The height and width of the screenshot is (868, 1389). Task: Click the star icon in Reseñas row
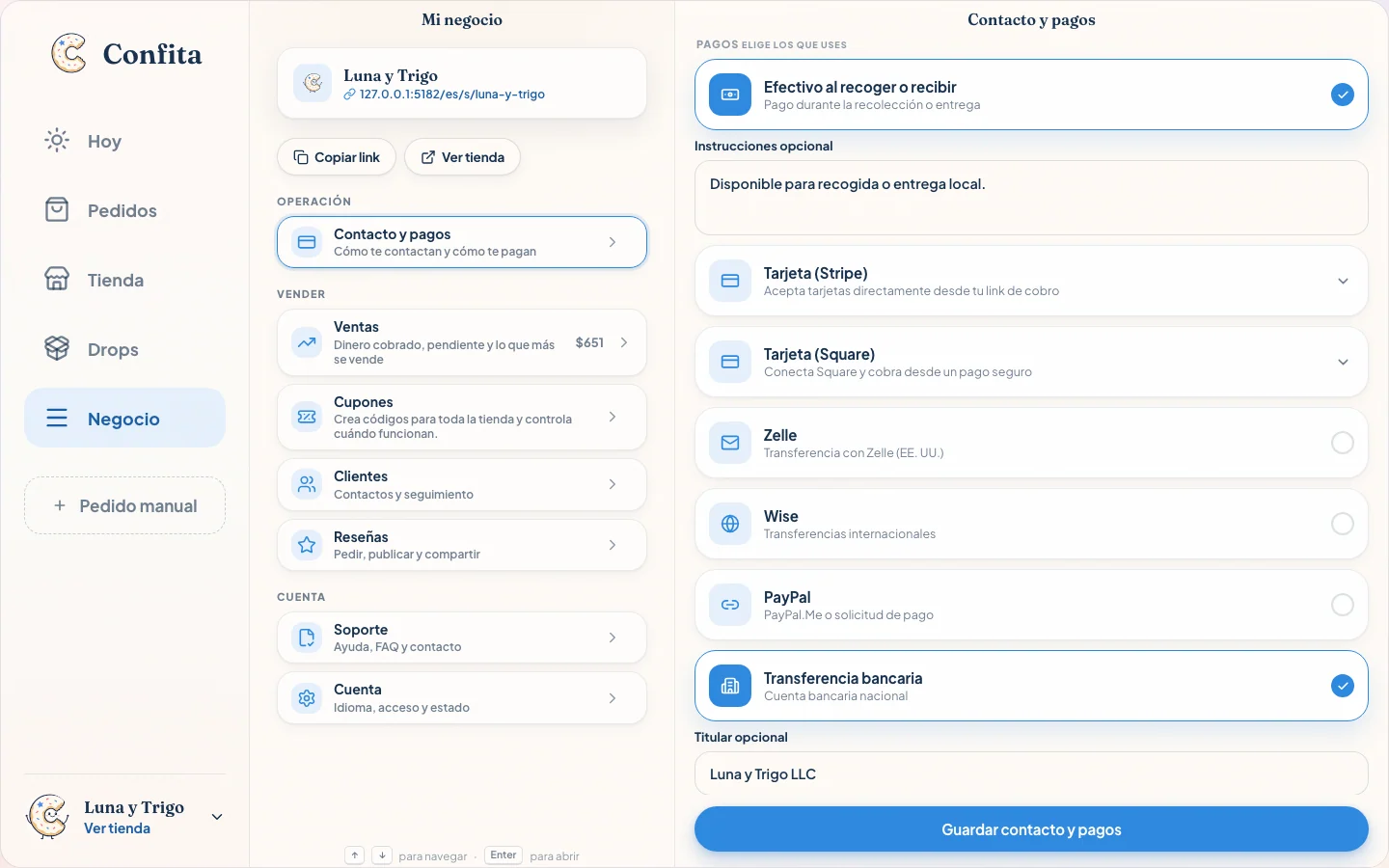click(307, 545)
